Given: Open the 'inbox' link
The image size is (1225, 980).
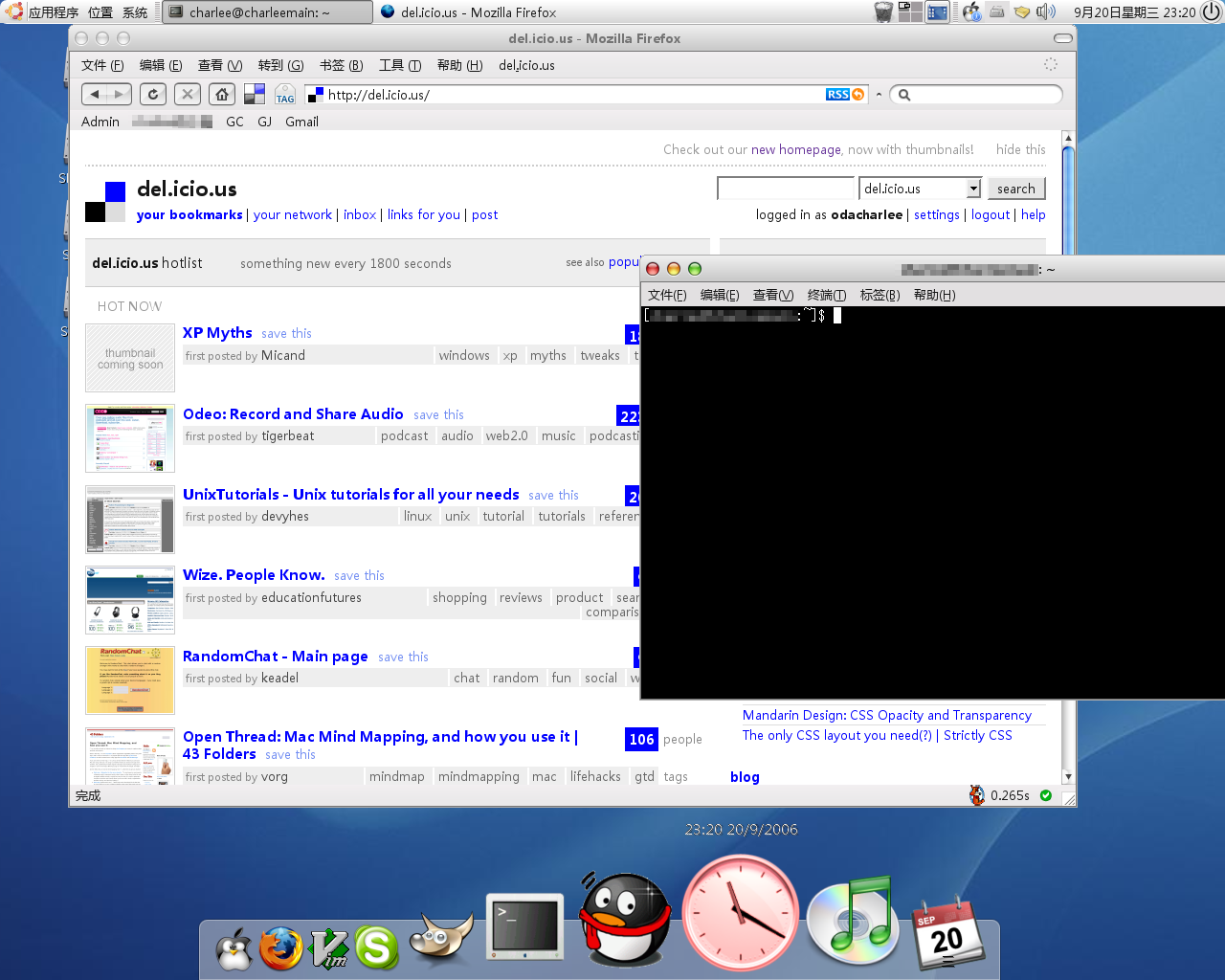Looking at the screenshot, I should coord(360,214).
